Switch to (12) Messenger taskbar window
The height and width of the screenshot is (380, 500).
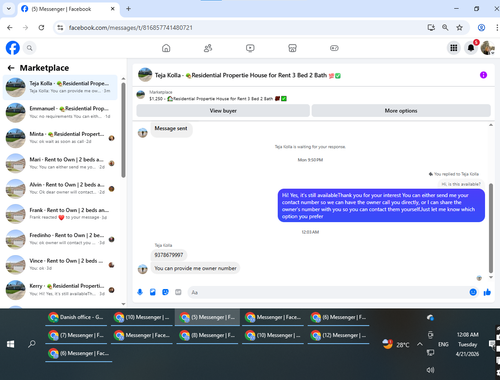(338, 335)
